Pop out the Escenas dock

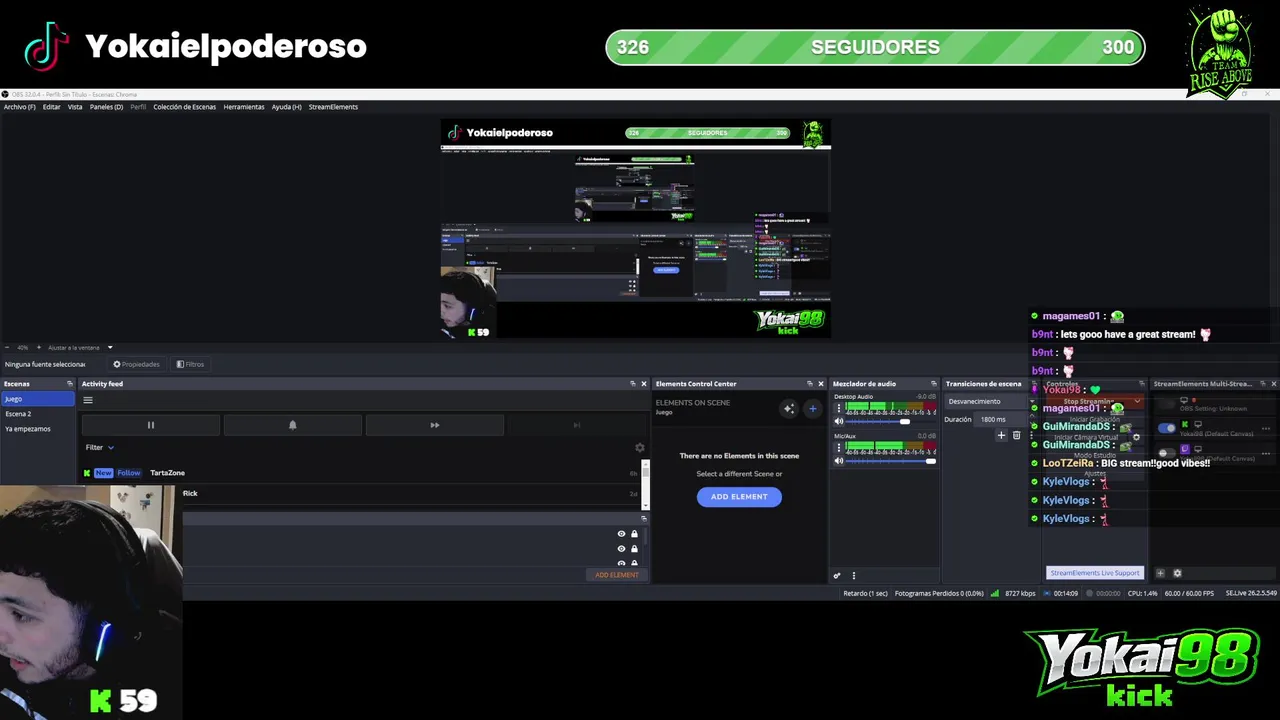click(69, 384)
